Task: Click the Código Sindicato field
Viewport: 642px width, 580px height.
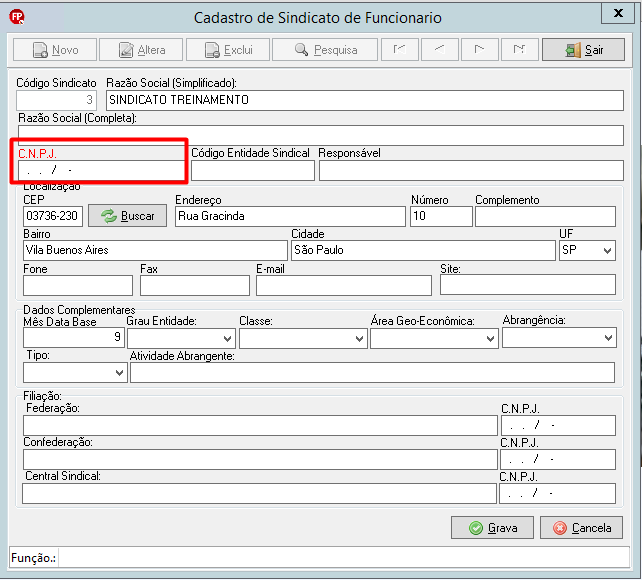Action: point(56,100)
